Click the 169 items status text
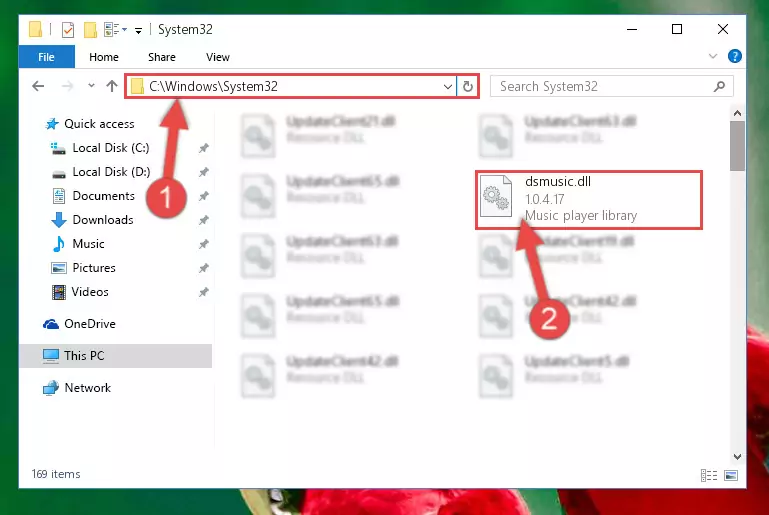769x515 pixels. [x=56, y=474]
